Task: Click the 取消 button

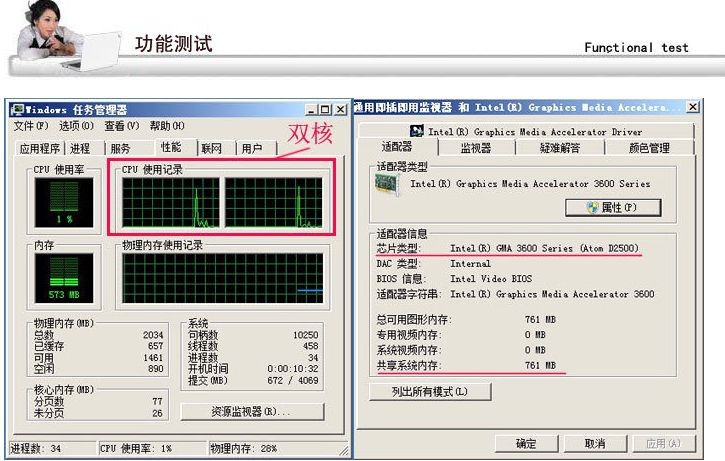Action: click(595, 443)
